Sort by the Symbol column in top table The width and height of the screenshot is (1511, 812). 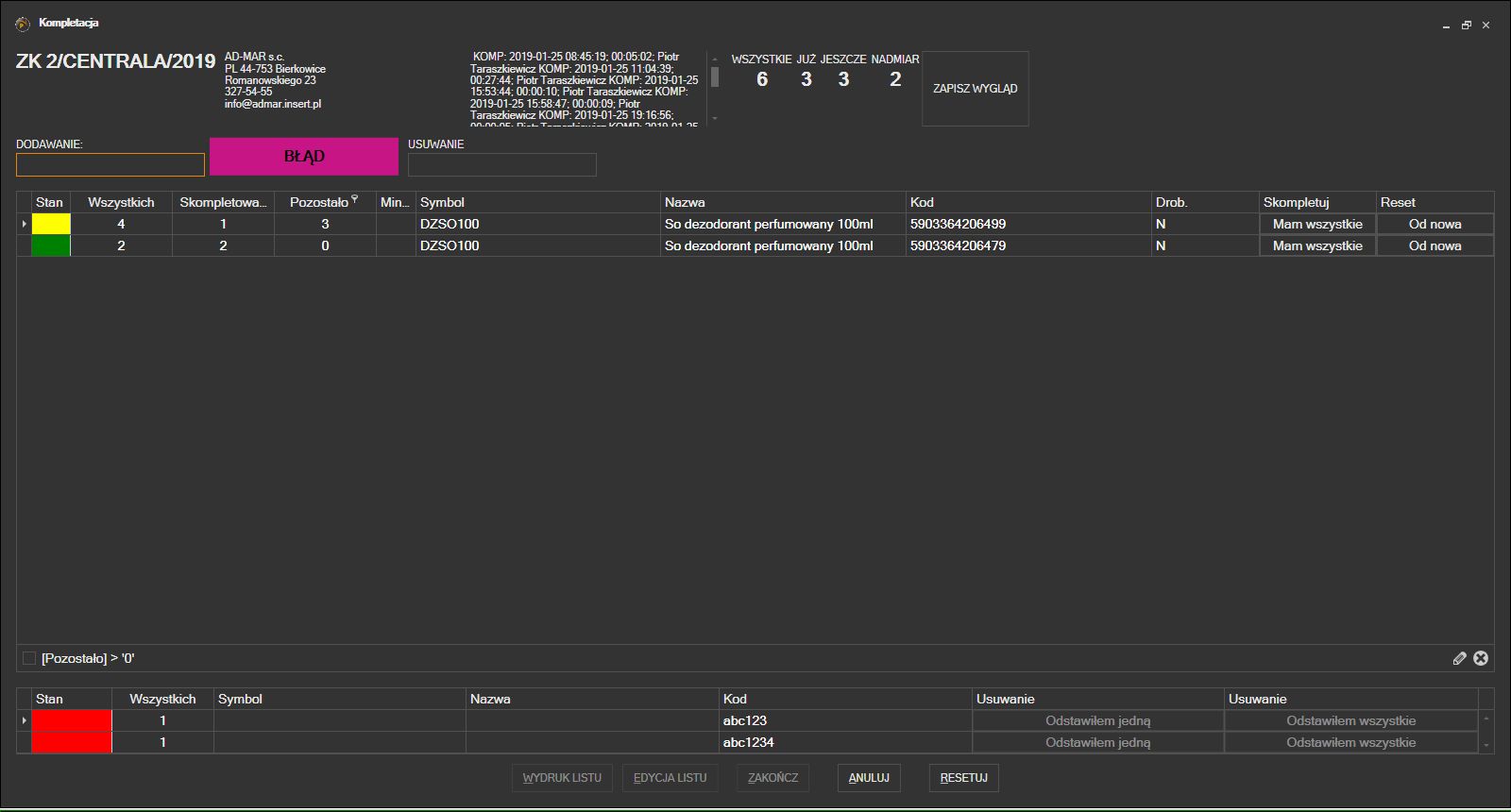pyautogui.click(x=537, y=202)
